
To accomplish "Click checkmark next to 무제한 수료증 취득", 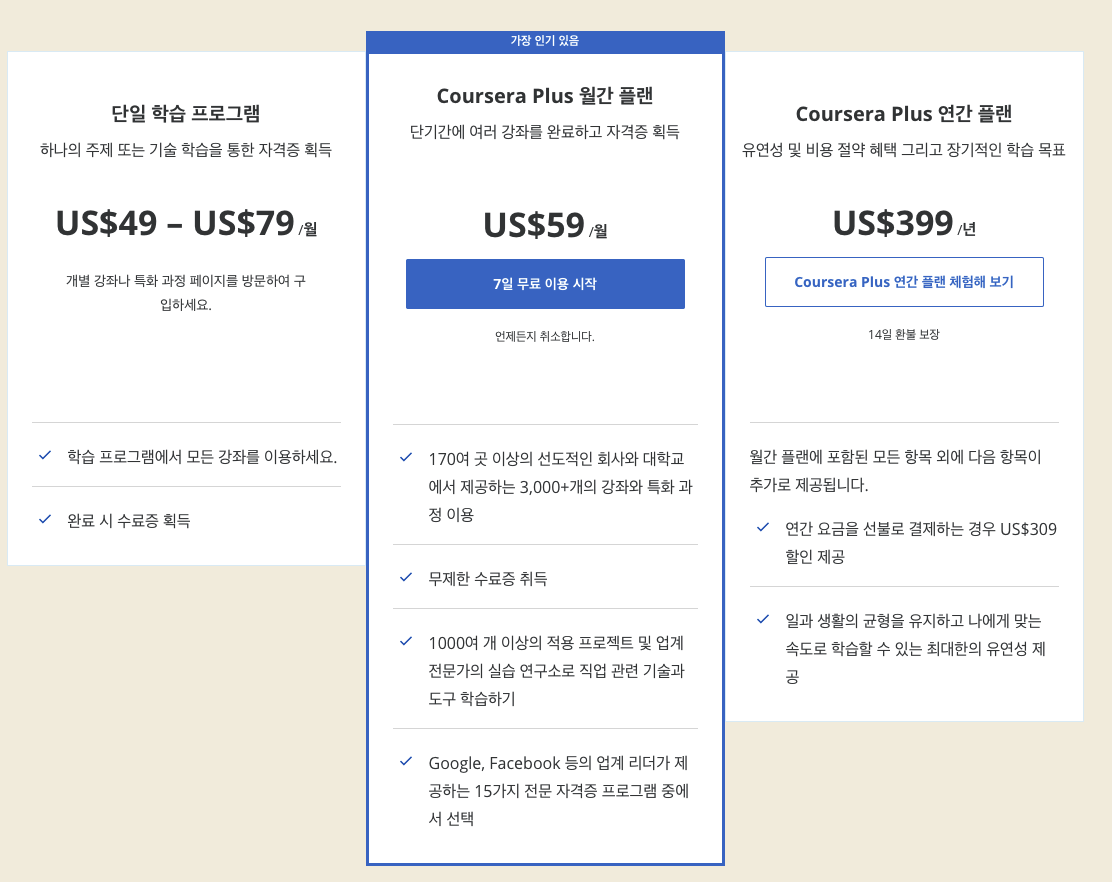I will click(406, 577).
